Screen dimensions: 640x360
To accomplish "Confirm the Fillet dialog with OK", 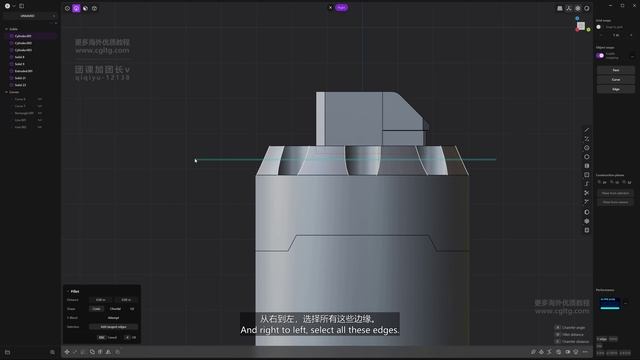I will coord(130,338).
